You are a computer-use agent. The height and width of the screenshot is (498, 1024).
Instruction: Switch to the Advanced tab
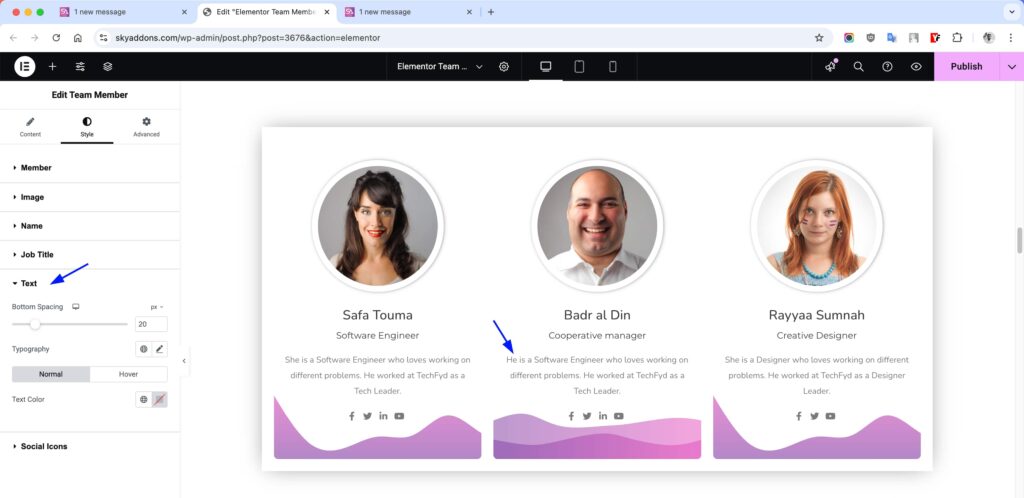tap(146, 127)
